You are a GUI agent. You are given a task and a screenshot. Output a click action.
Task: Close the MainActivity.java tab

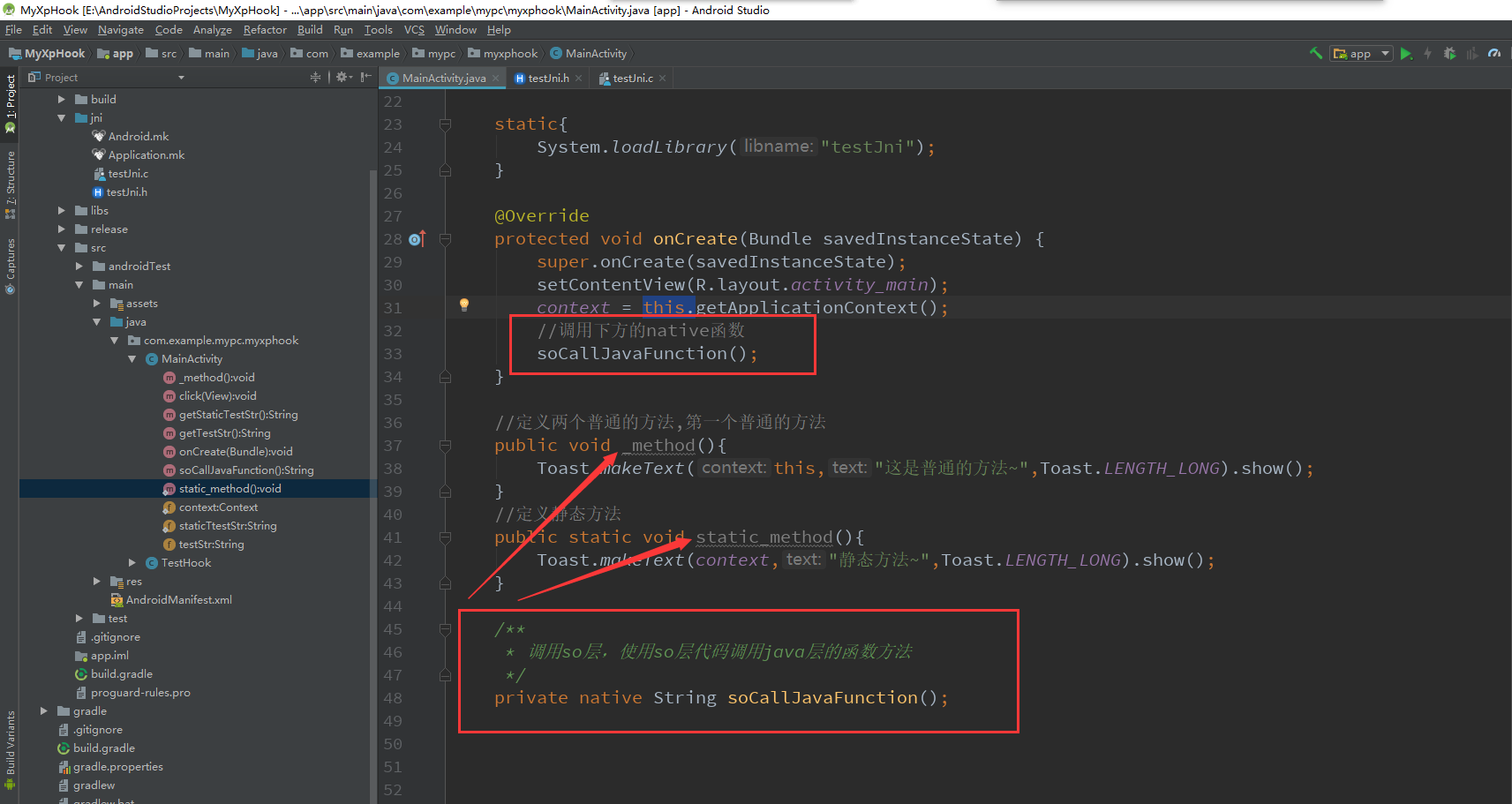click(496, 79)
